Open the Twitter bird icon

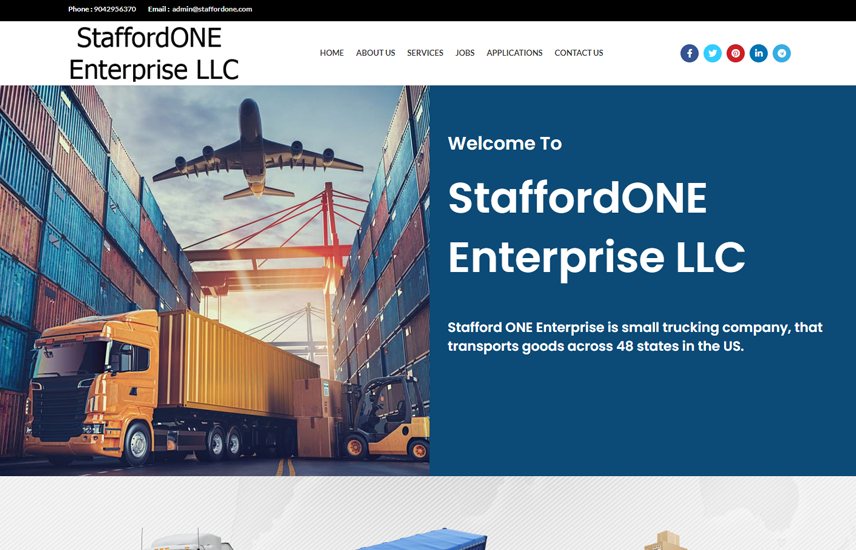point(712,53)
